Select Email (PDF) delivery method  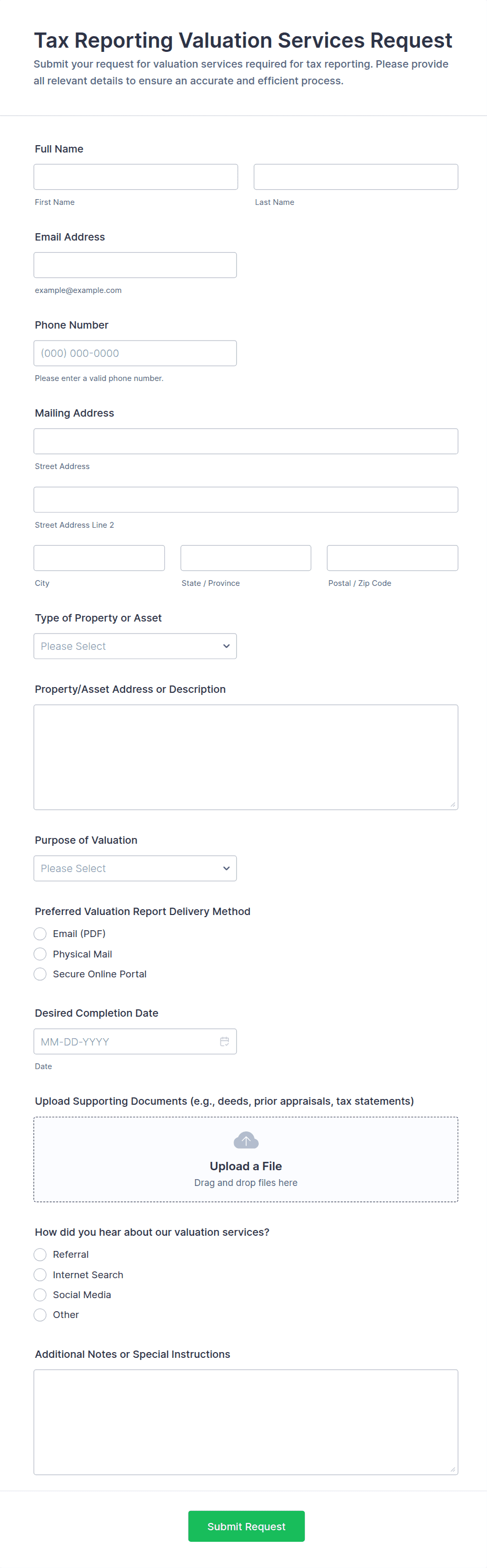pyautogui.click(x=40, y=934)
